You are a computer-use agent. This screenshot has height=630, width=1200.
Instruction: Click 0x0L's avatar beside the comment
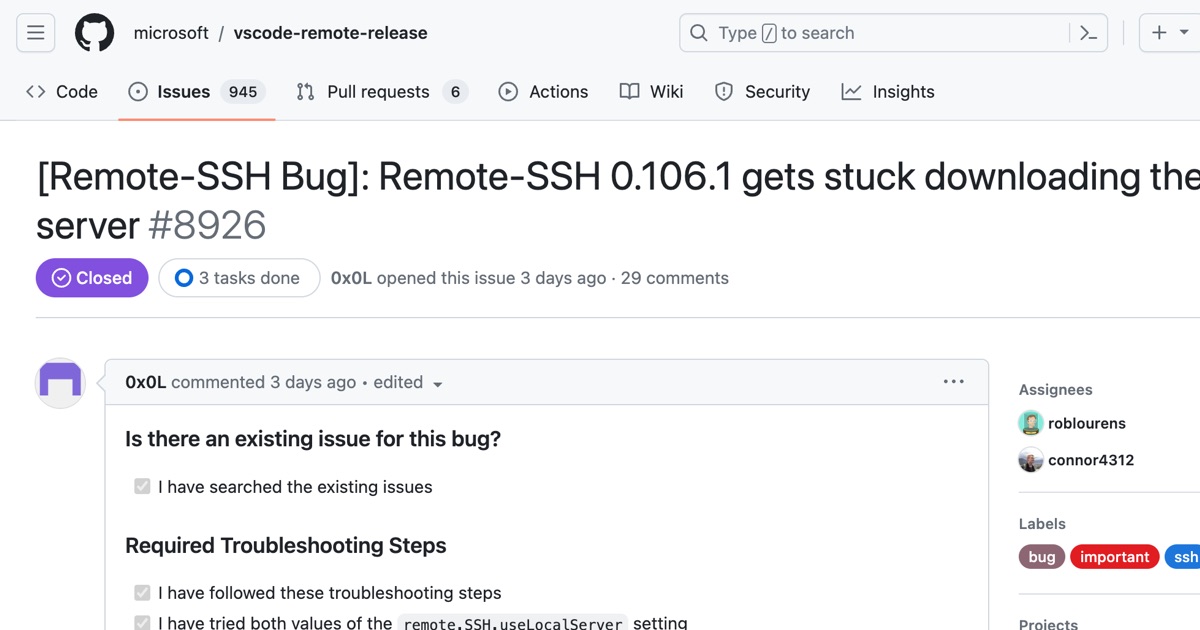coord(60,382)
